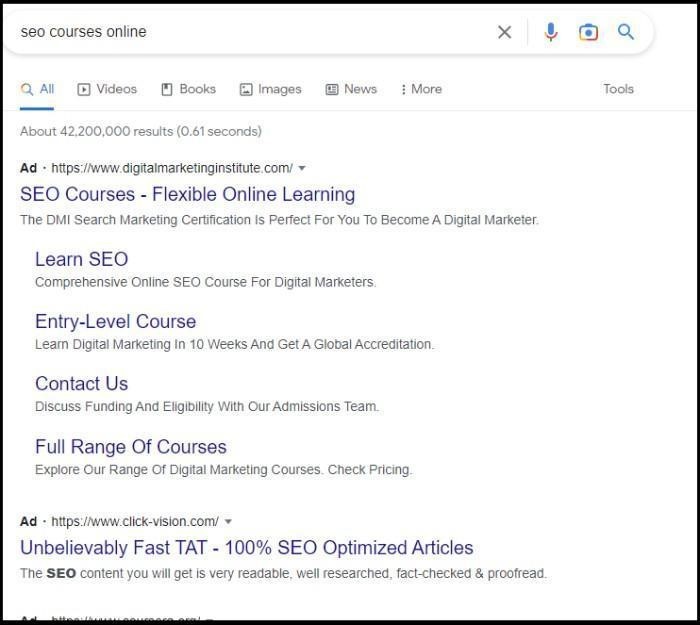Click 'Discuss Funding And Eligibility' description text

[x=207, y=407]
